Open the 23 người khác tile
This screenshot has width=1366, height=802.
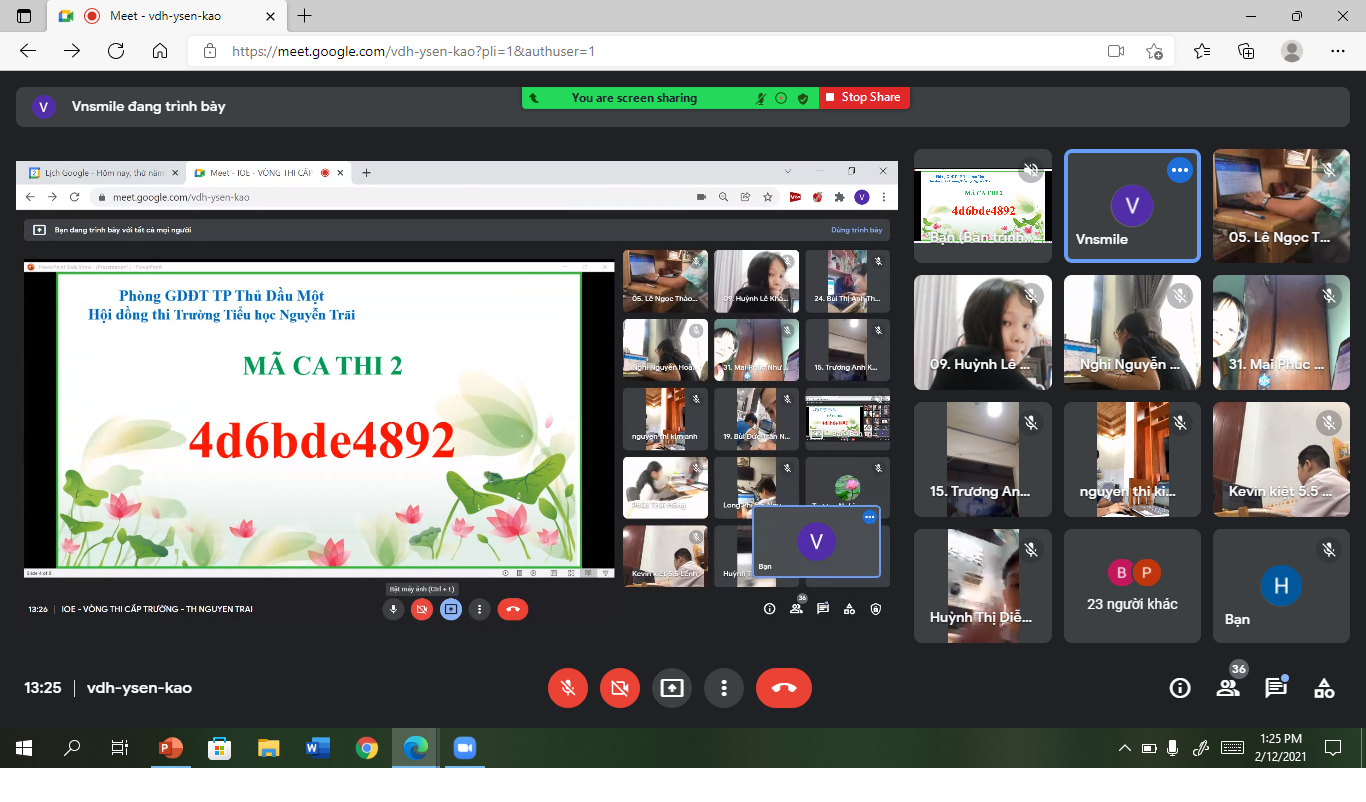[1132, 586]
